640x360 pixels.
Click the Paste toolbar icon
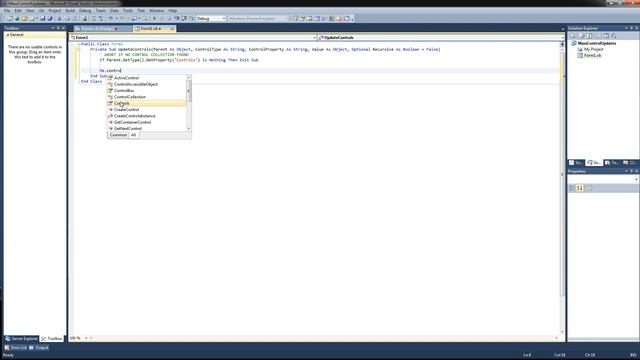[x=75, y=18]
